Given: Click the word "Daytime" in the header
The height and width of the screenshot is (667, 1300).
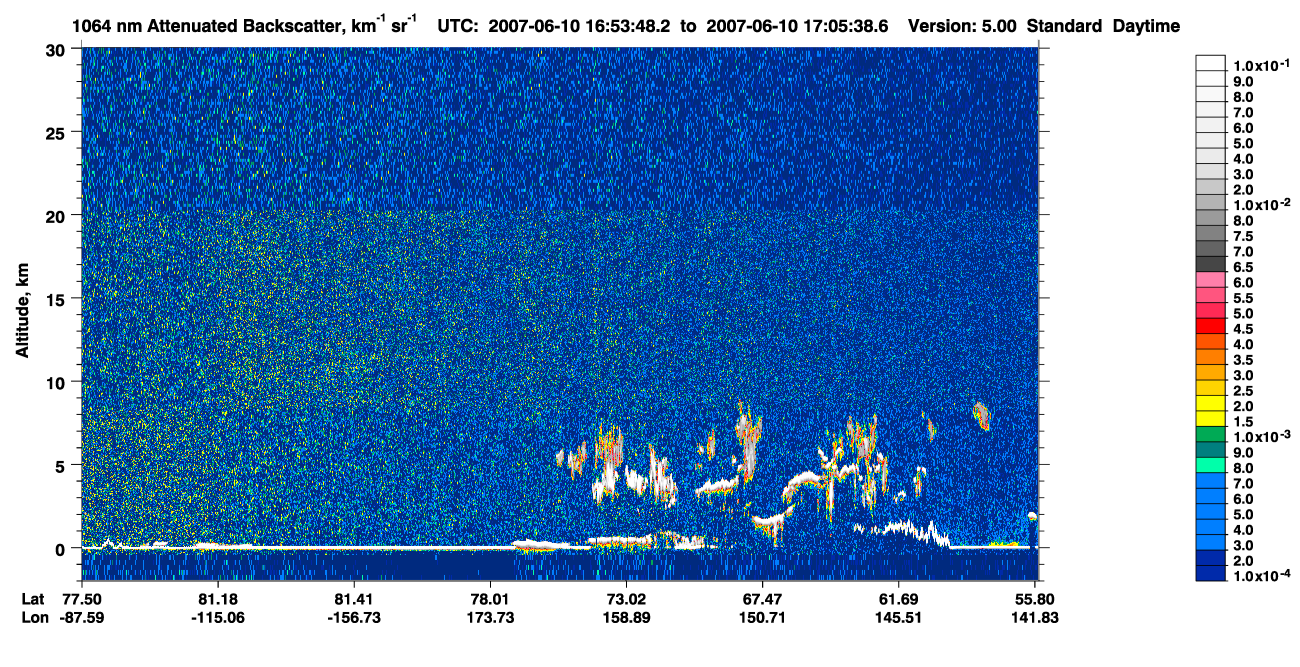Looking at the screenshot, I should 1145,26.
